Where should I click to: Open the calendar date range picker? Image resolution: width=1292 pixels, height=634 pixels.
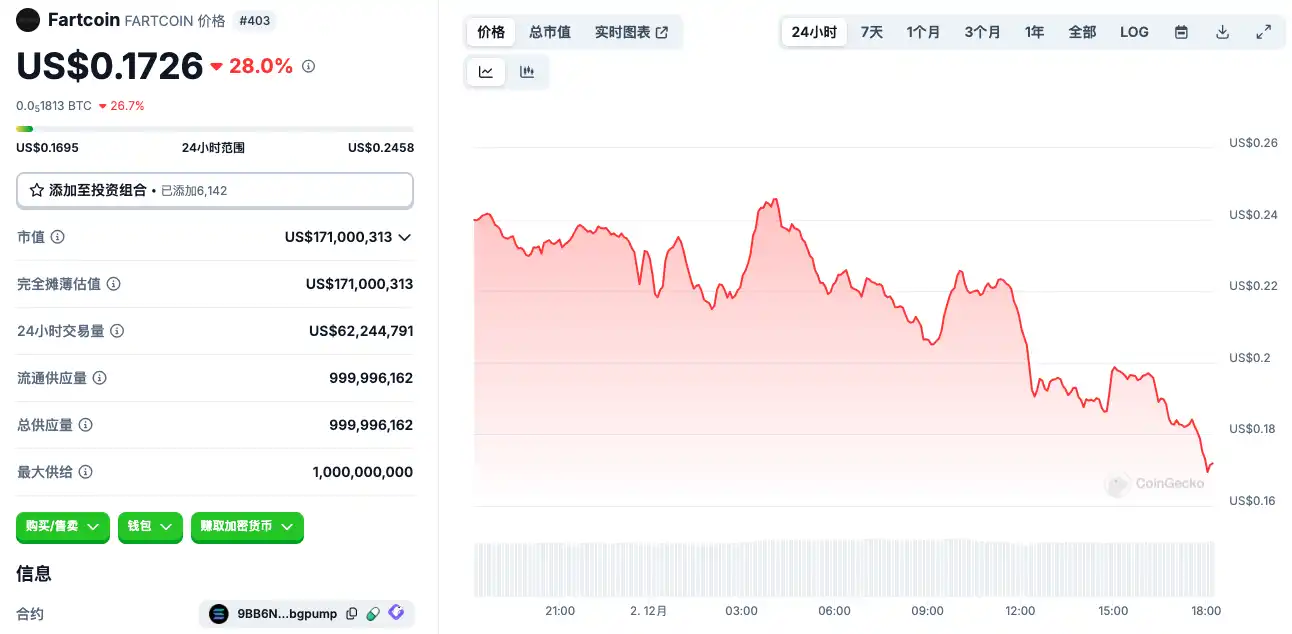[1181, 32]
